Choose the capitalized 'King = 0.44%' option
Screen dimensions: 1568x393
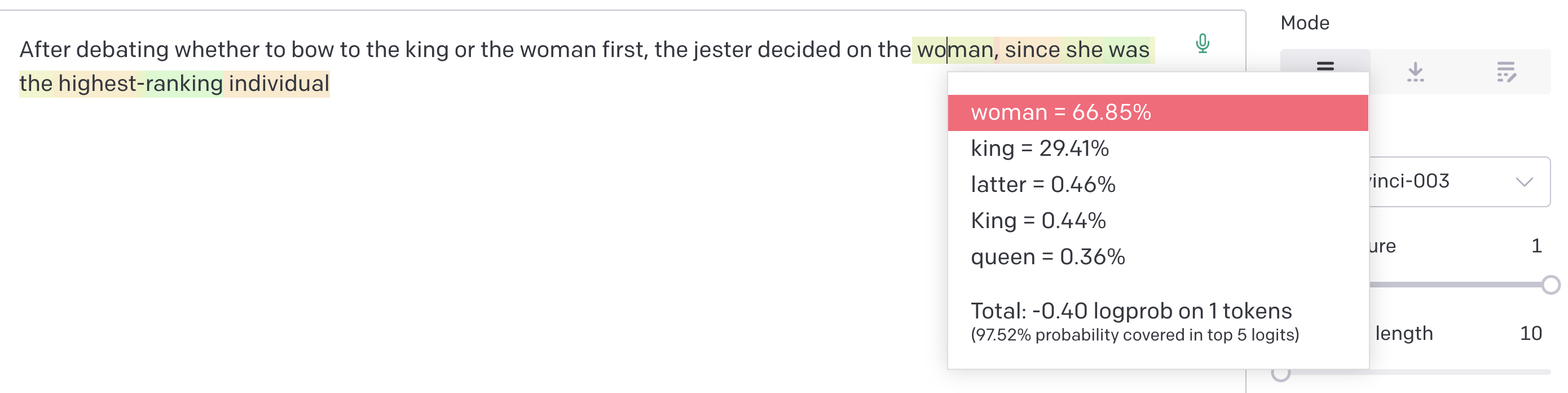tap(1158, 221)
